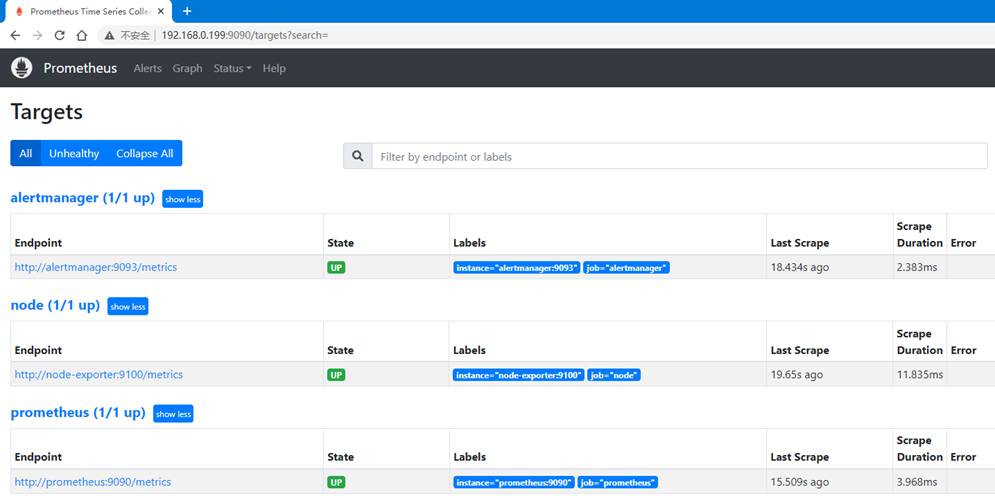The width and height of the screenshot is (995, 496).
Task: Expand the Status dropdown menu
Action: (232, 69)
